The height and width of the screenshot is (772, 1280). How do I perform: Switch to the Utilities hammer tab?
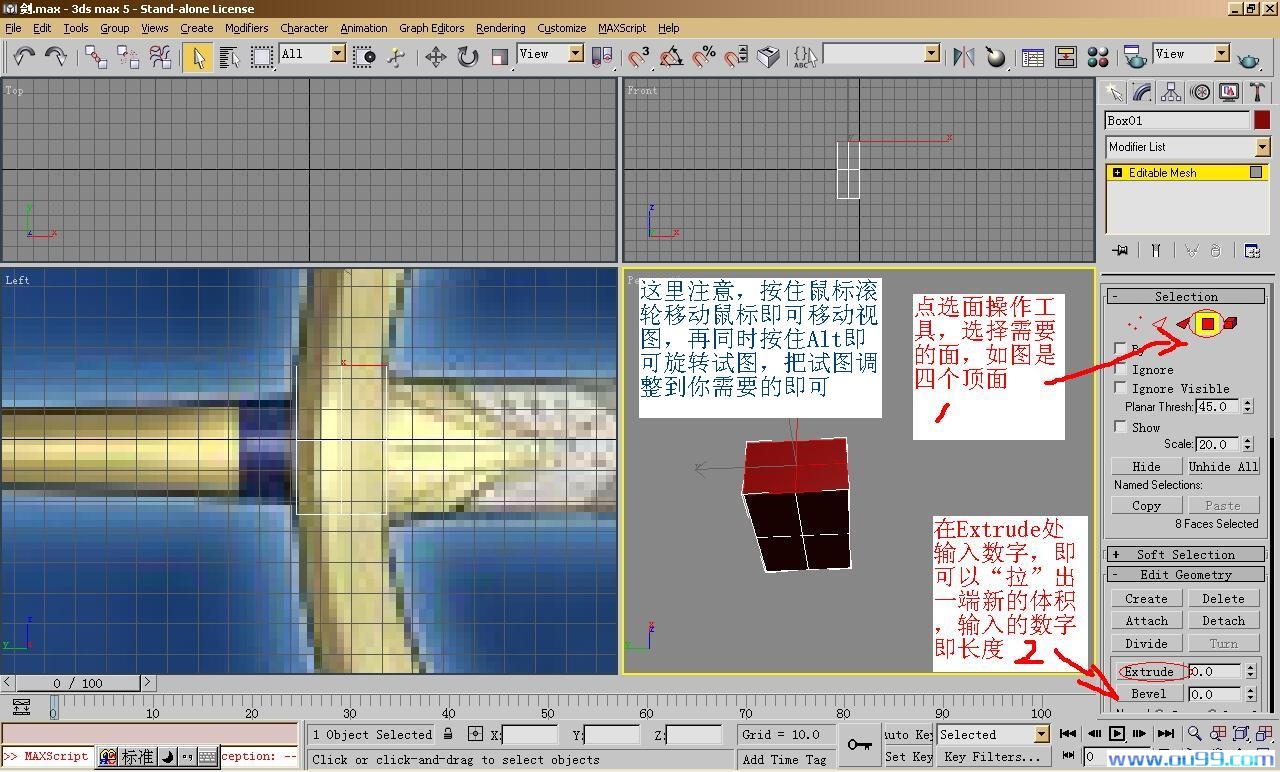[1258, 92]
